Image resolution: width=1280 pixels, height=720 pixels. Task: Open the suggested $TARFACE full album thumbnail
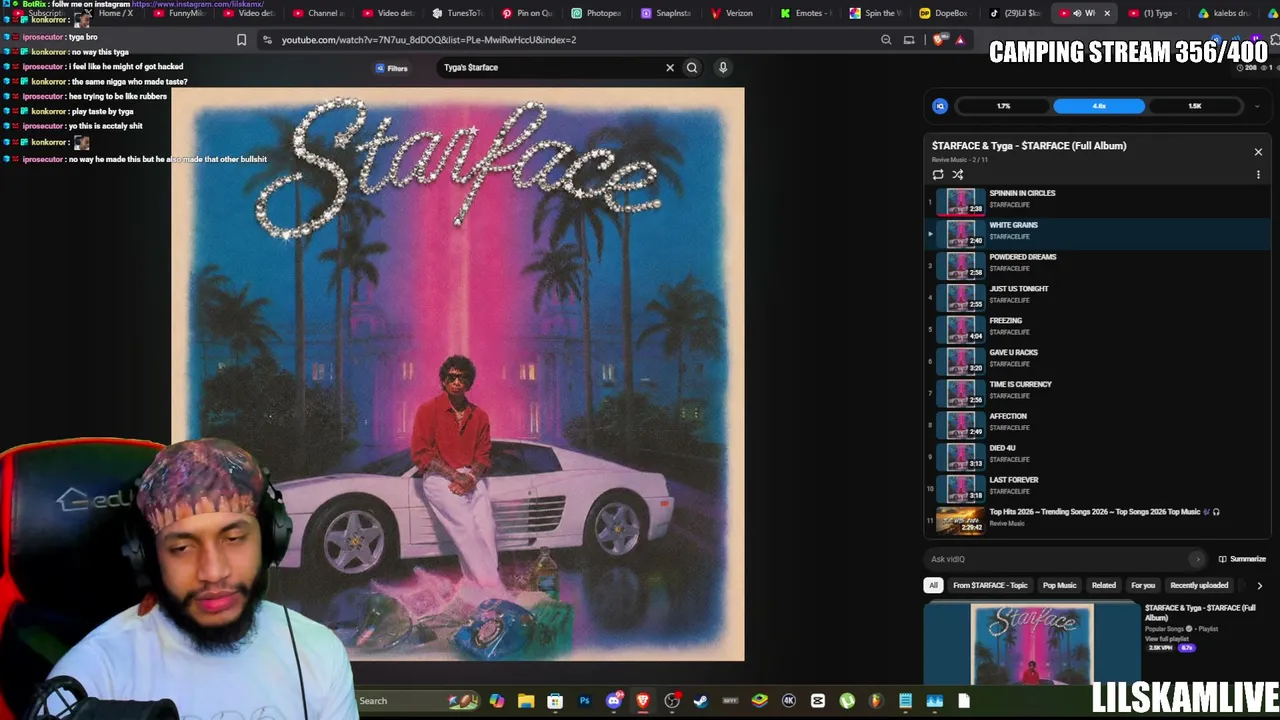[1031, 645]
